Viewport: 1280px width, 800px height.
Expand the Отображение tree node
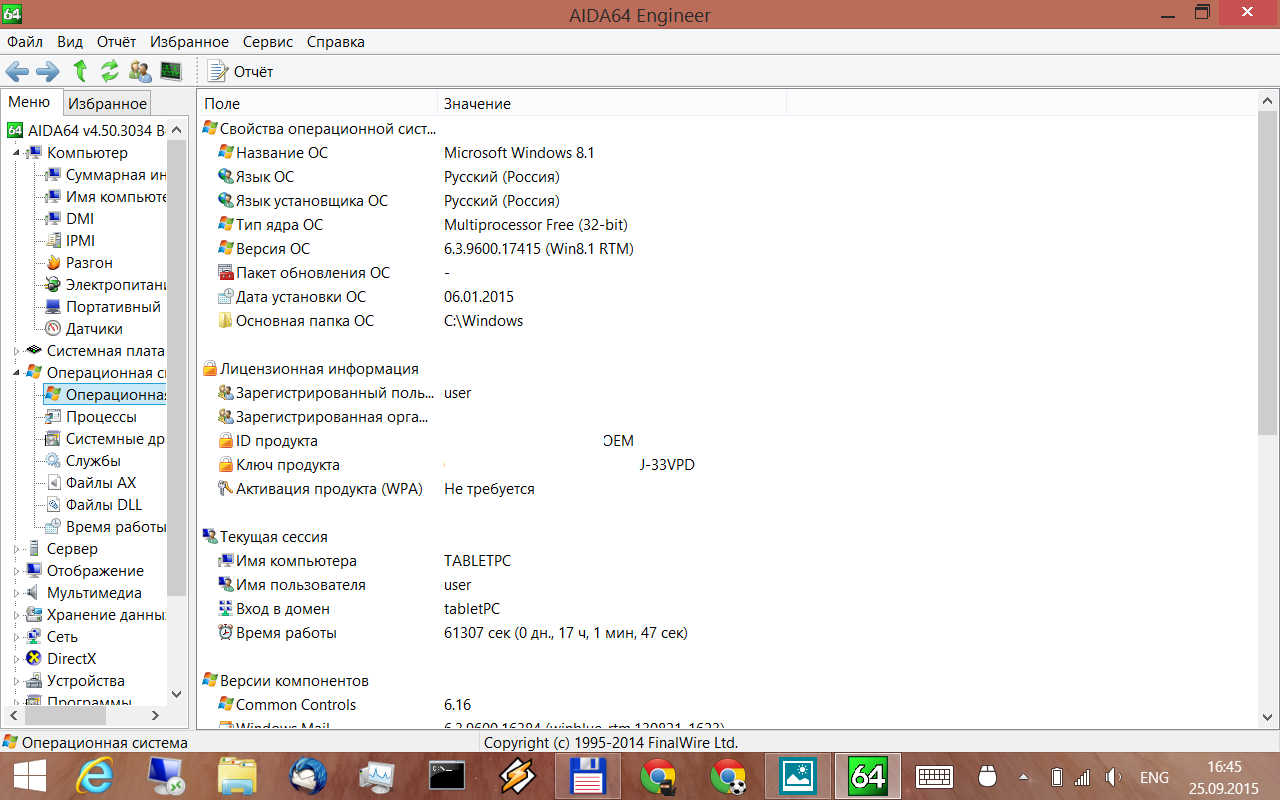point(16,571)
